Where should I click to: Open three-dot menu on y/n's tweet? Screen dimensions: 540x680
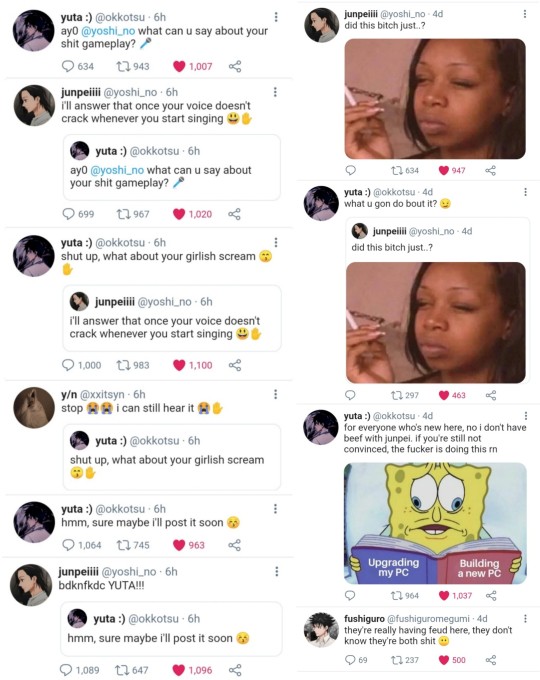click(x=276, y=394)
